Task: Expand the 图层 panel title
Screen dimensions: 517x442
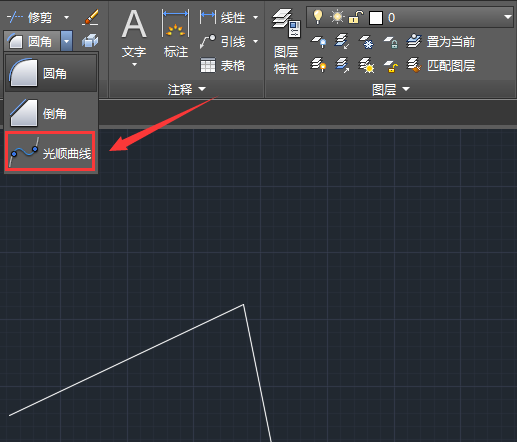Action: pyautogui.click(x=390, y=89)
